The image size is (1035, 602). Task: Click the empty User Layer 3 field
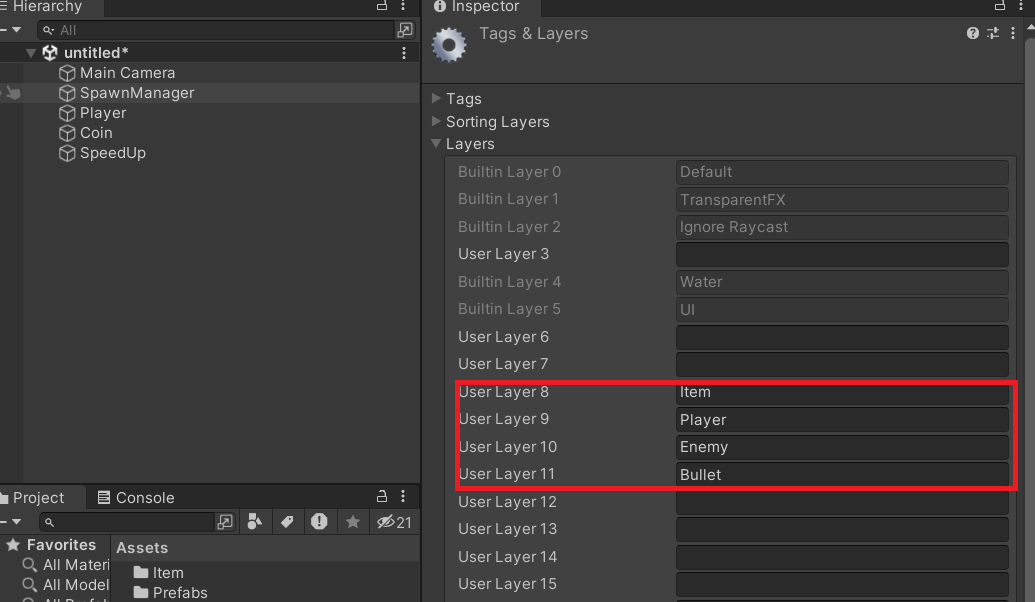point(842,254)
